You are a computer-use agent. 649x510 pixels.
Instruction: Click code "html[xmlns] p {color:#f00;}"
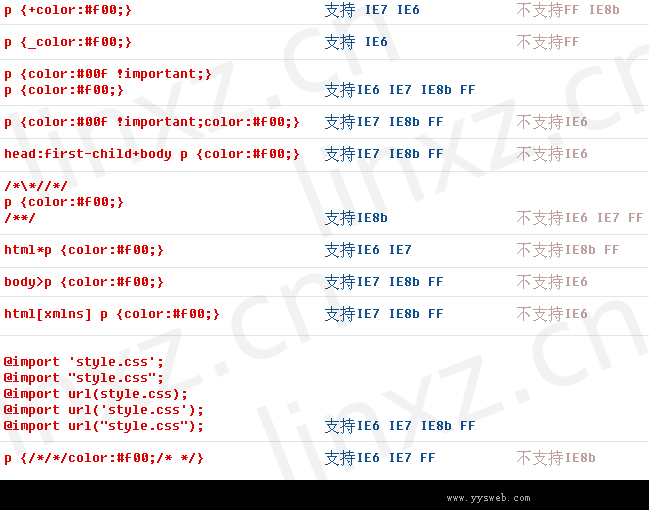point(112,314)
